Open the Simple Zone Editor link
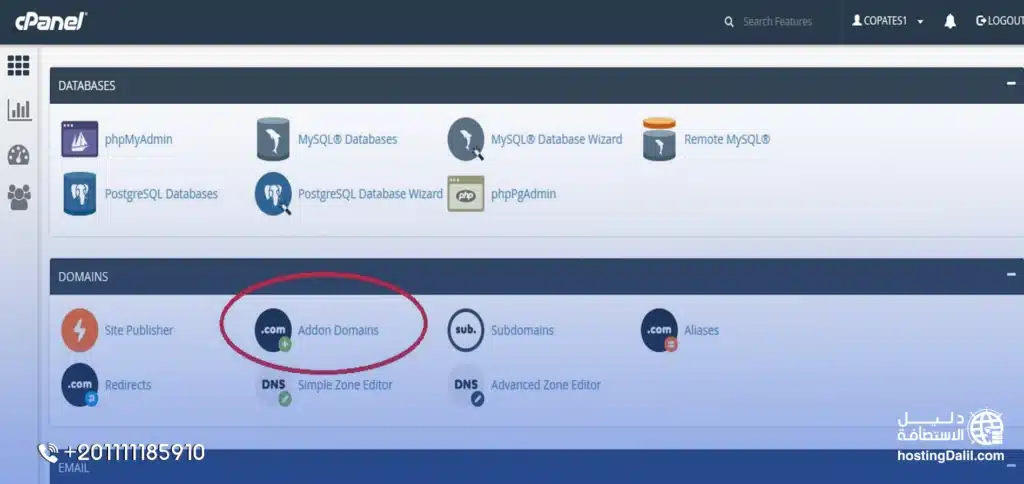Viewport: 1024px width, 484px height. [x=344, y=385]
